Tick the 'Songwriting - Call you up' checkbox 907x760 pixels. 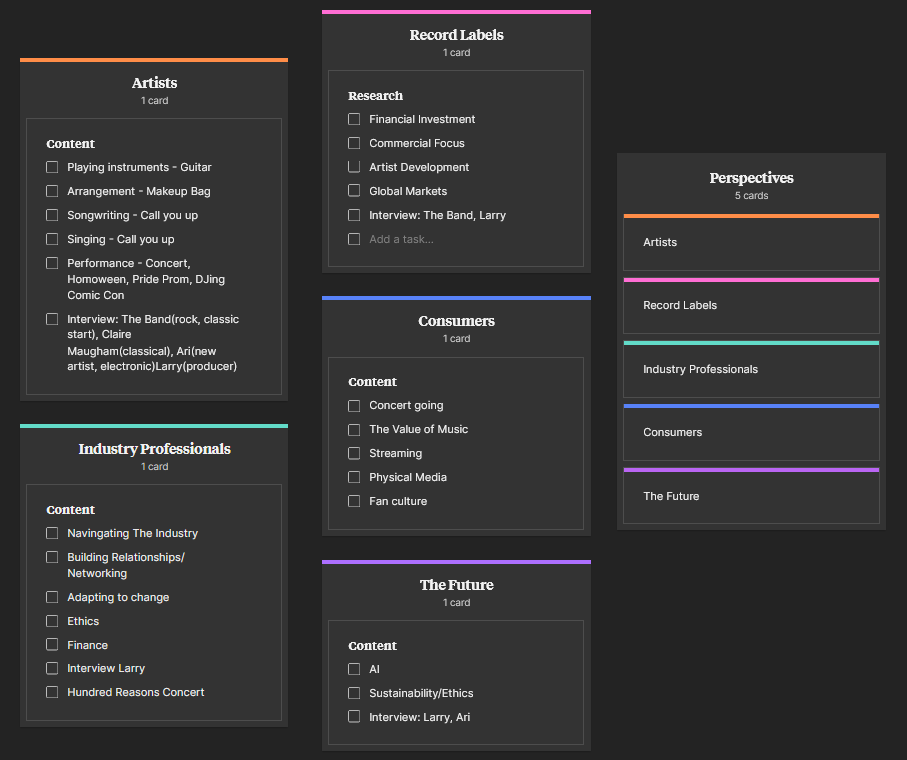tap(52, 215)
